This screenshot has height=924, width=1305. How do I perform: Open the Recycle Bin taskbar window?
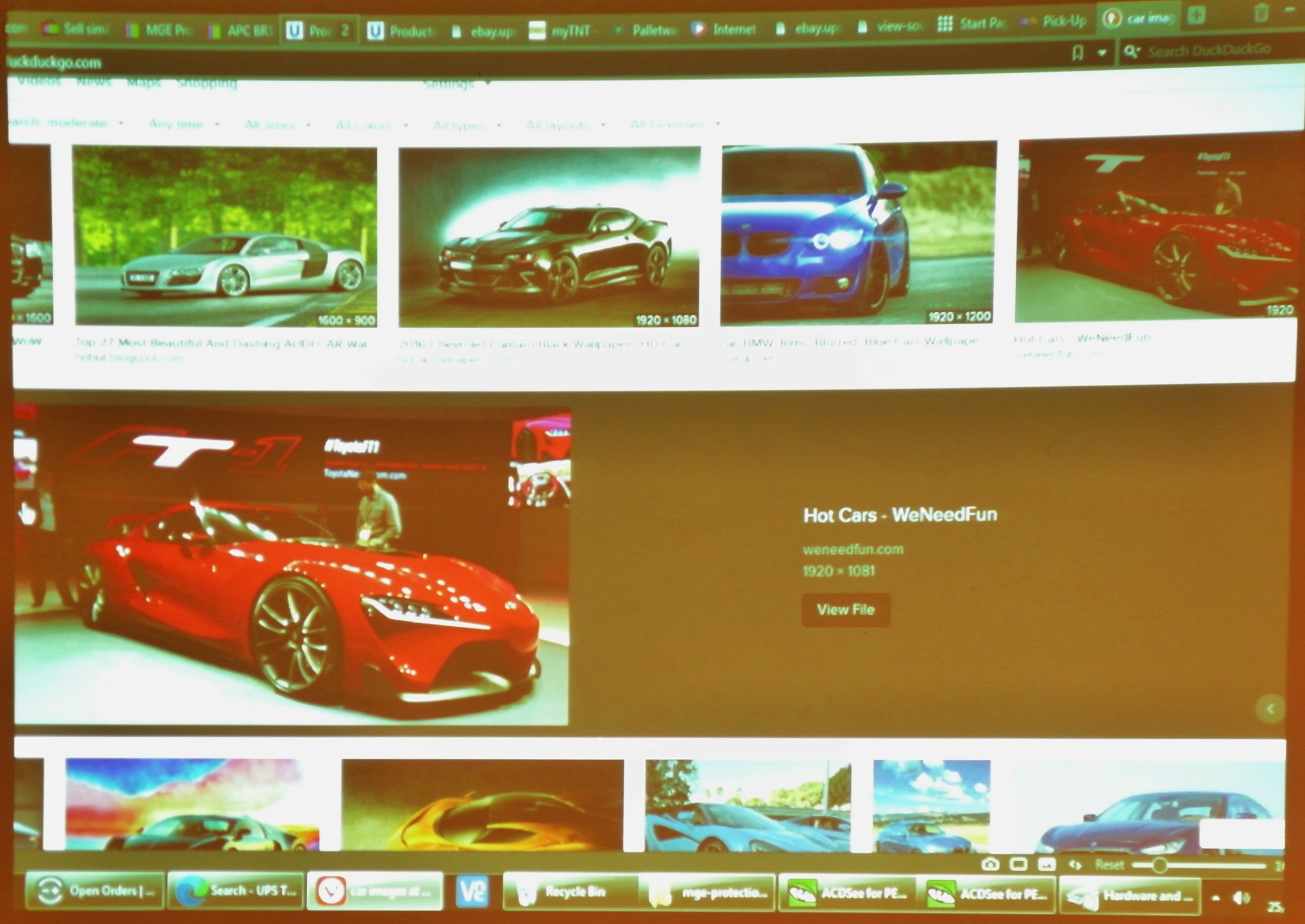pyautogui.click(x=570, y=892)
